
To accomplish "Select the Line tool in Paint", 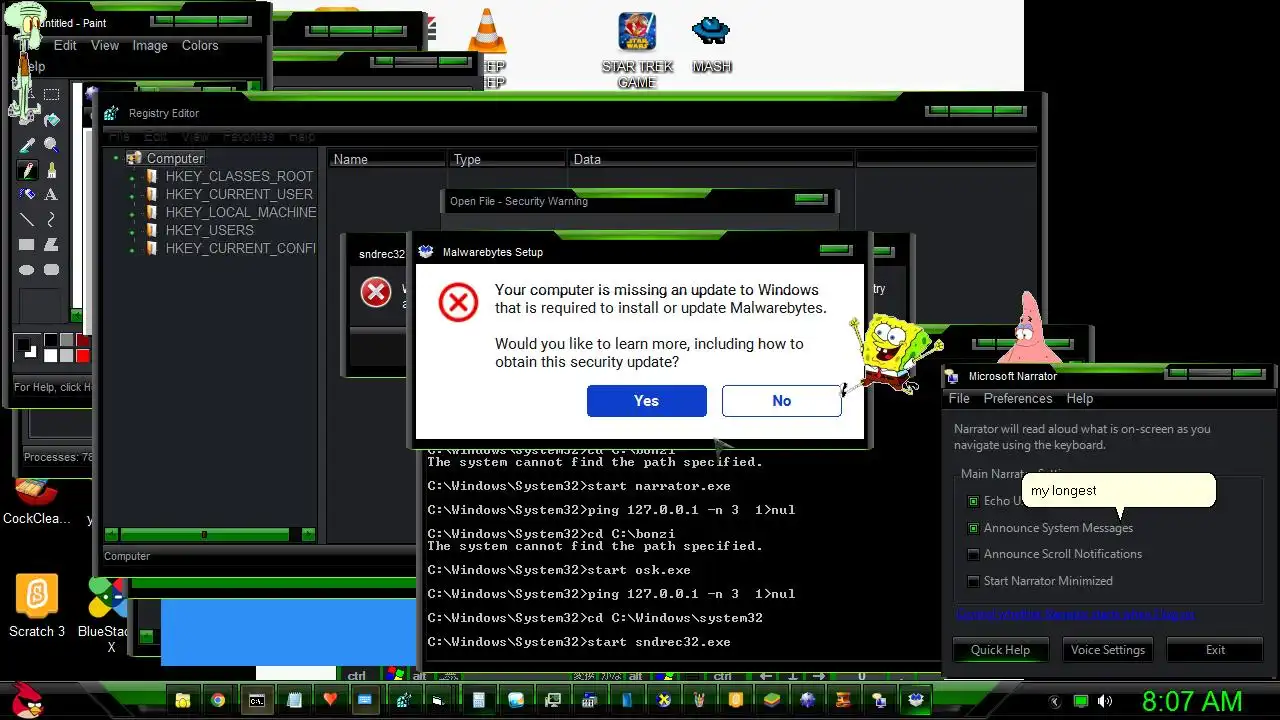I will [27, 220].
